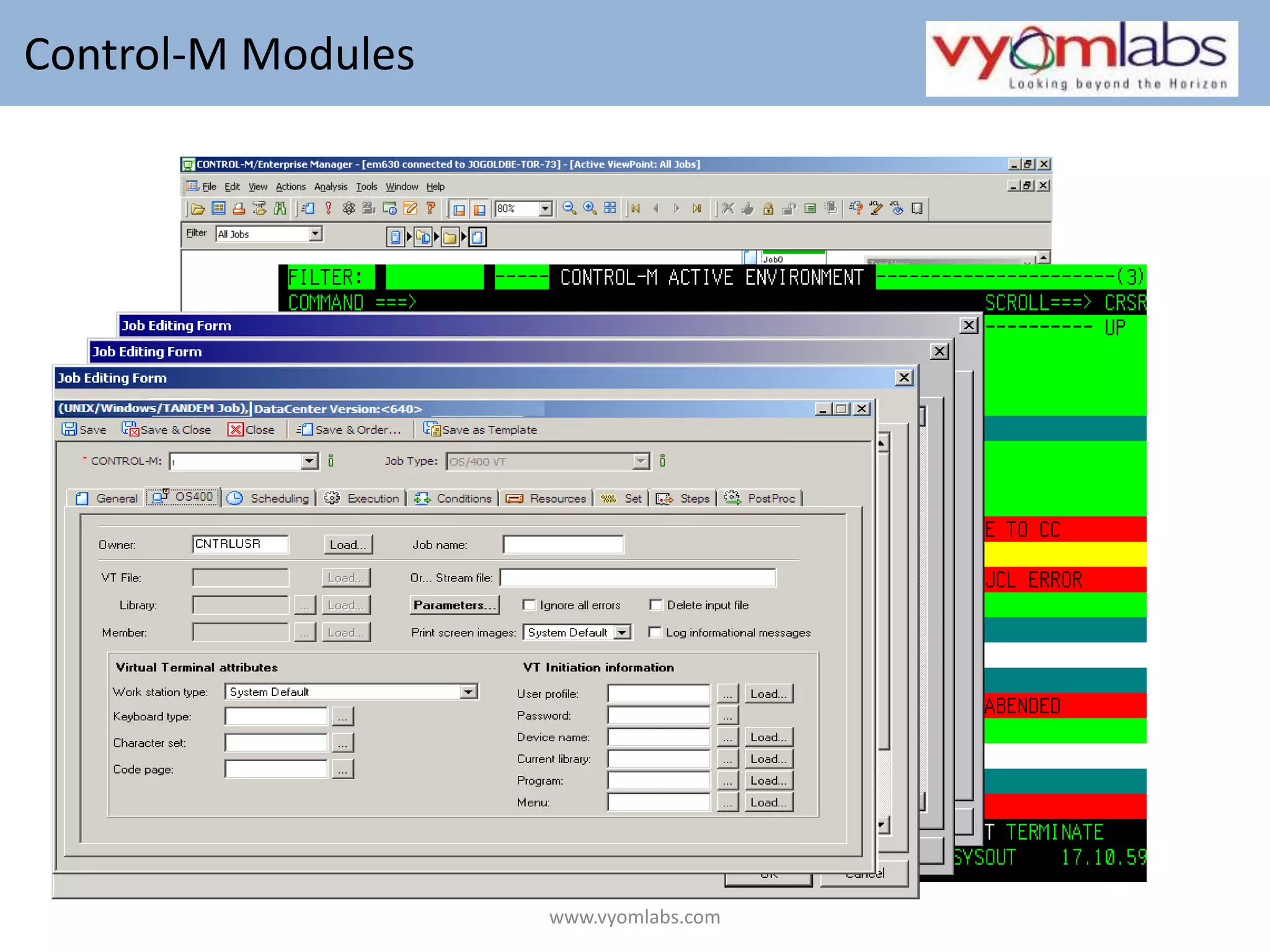Click the Open folder icon in Enterprise Manager toolbar
Viewport: 1270px width, 952px height.
pyautogui.click(x=198, y=209)
